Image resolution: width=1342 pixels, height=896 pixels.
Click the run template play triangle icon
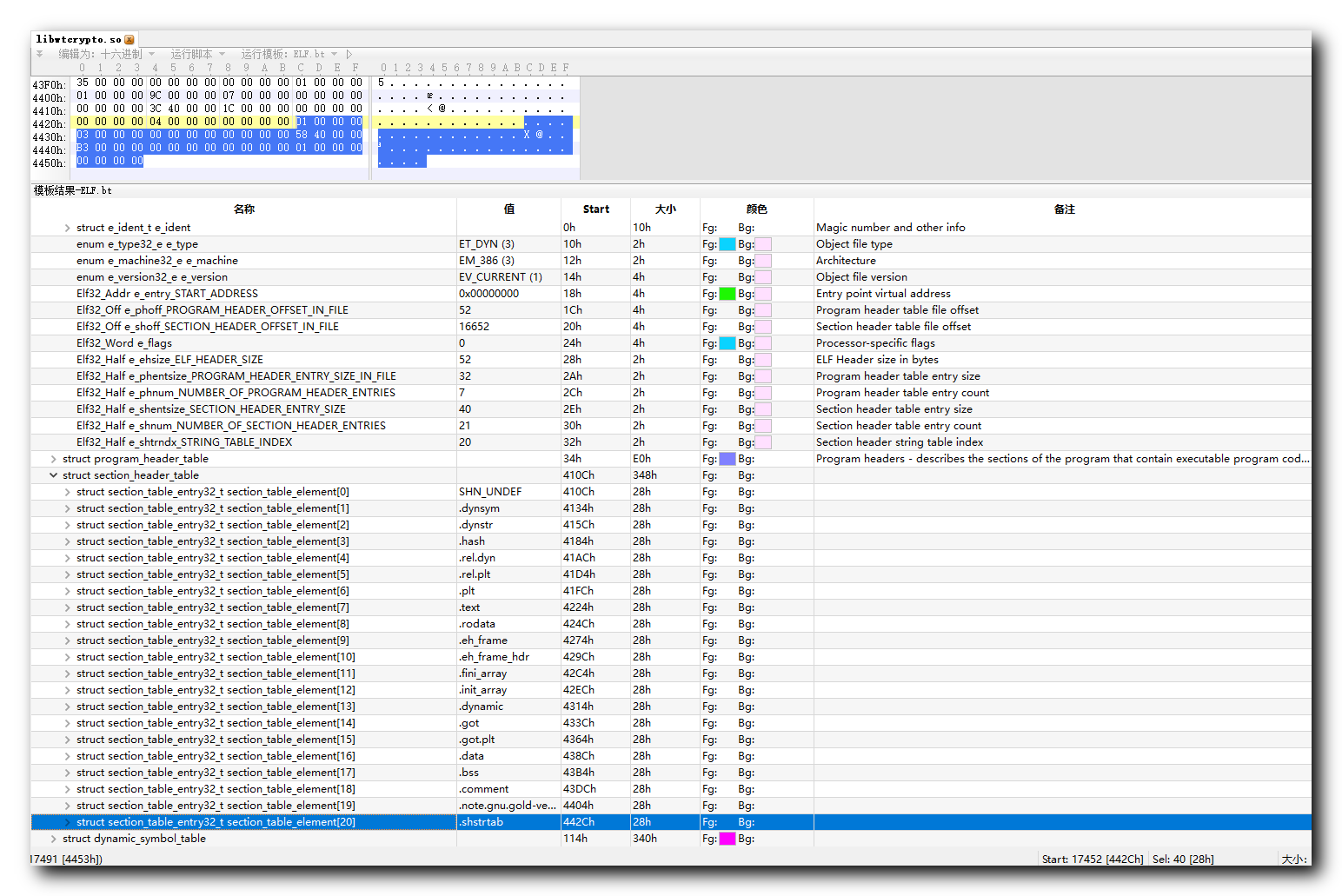pos(349,54)
